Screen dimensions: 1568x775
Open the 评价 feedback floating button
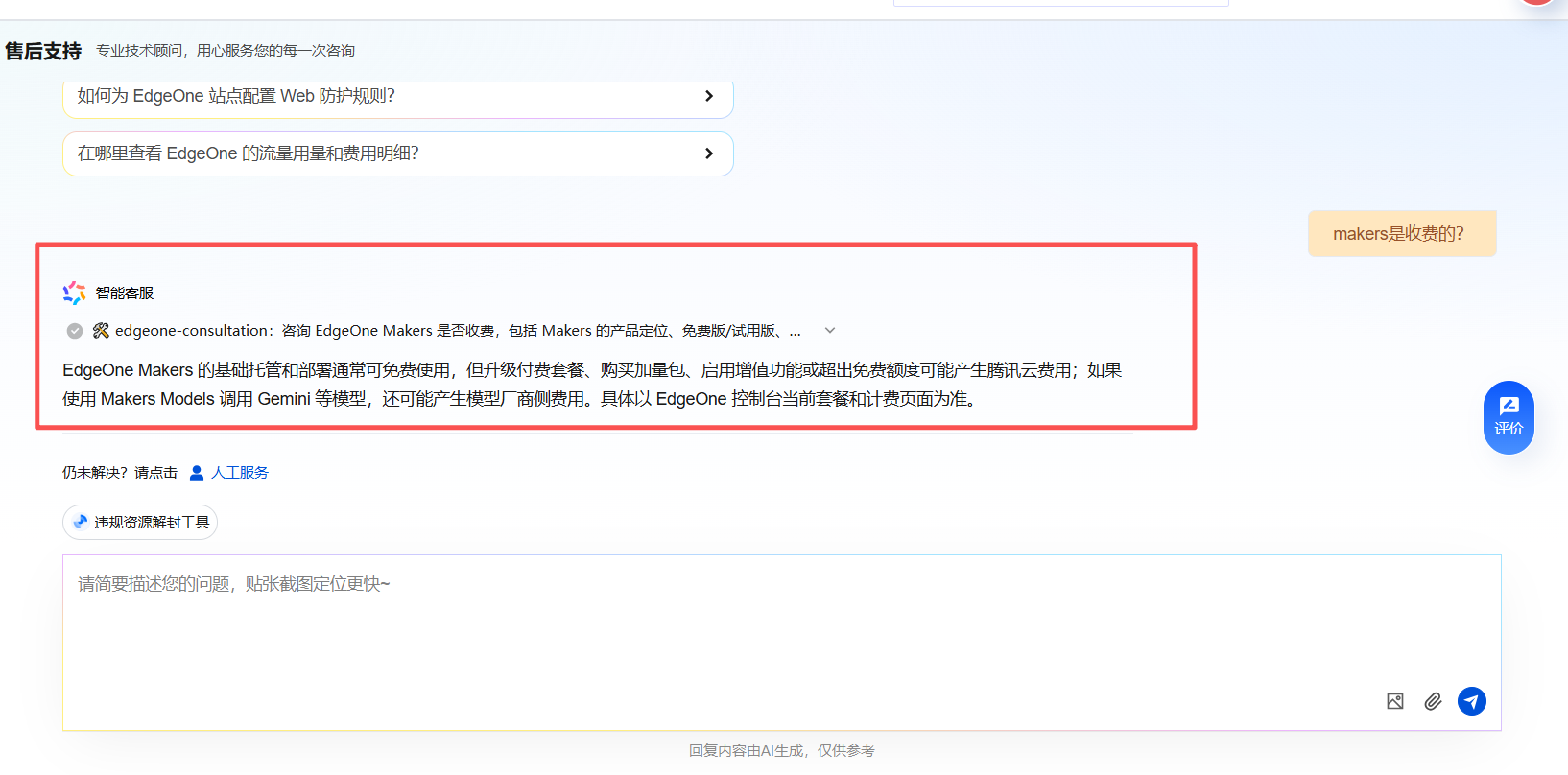point(1509,417)
